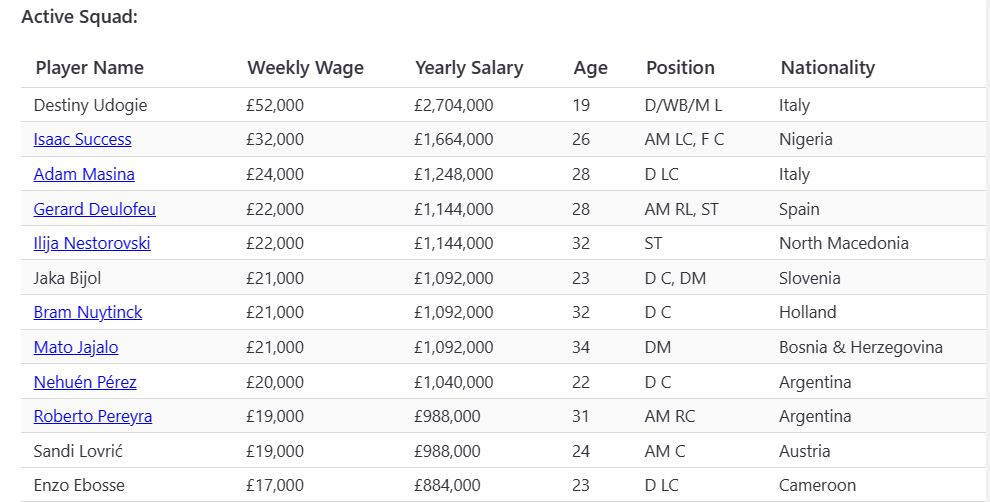Screen dimensions: 990x502
Task: Select the Age column header
Action: pyautogui.click(x=590, y=68)
